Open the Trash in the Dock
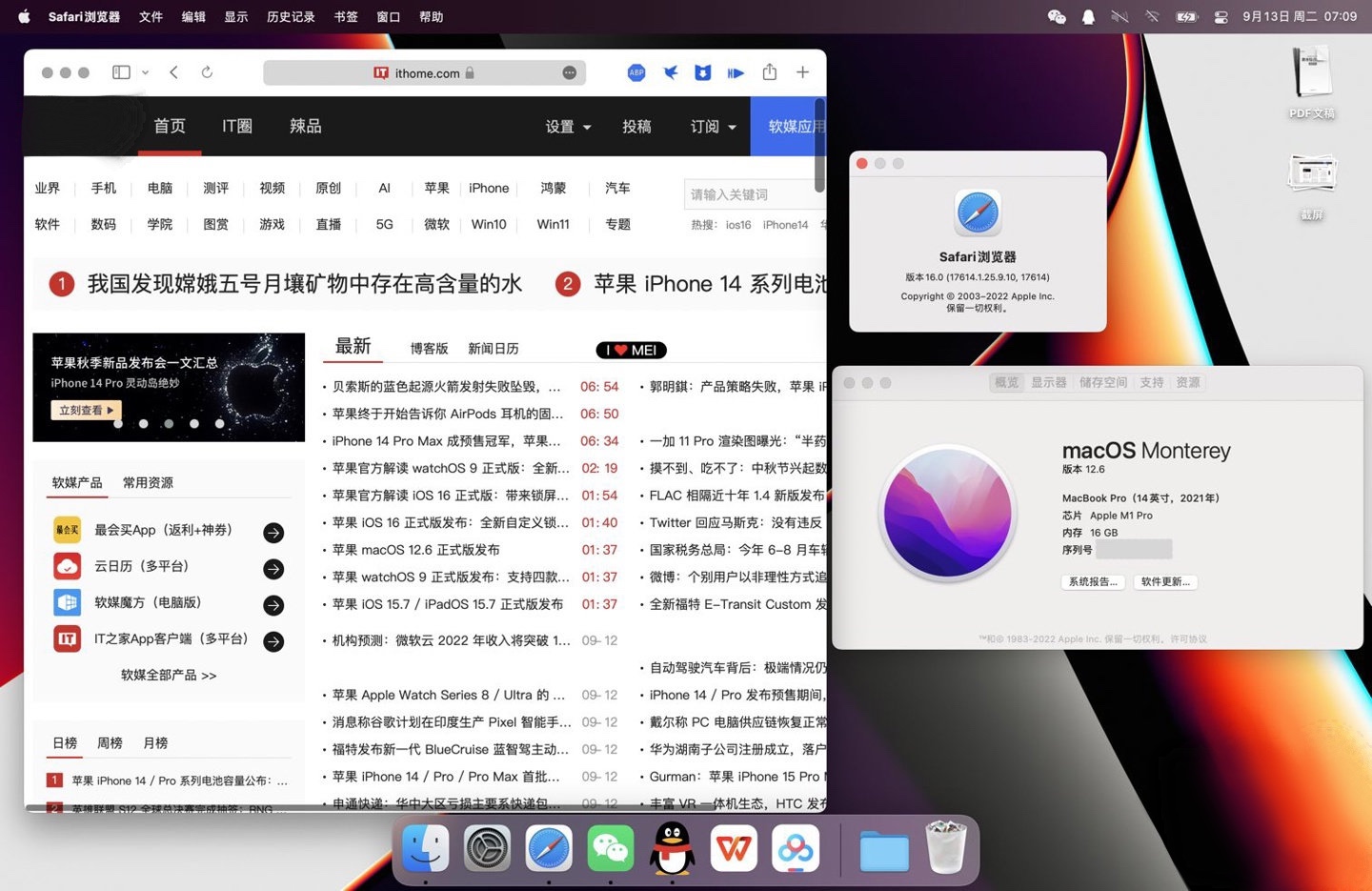The width and height of the screenshot is (1372, 891). coord(946,848)
